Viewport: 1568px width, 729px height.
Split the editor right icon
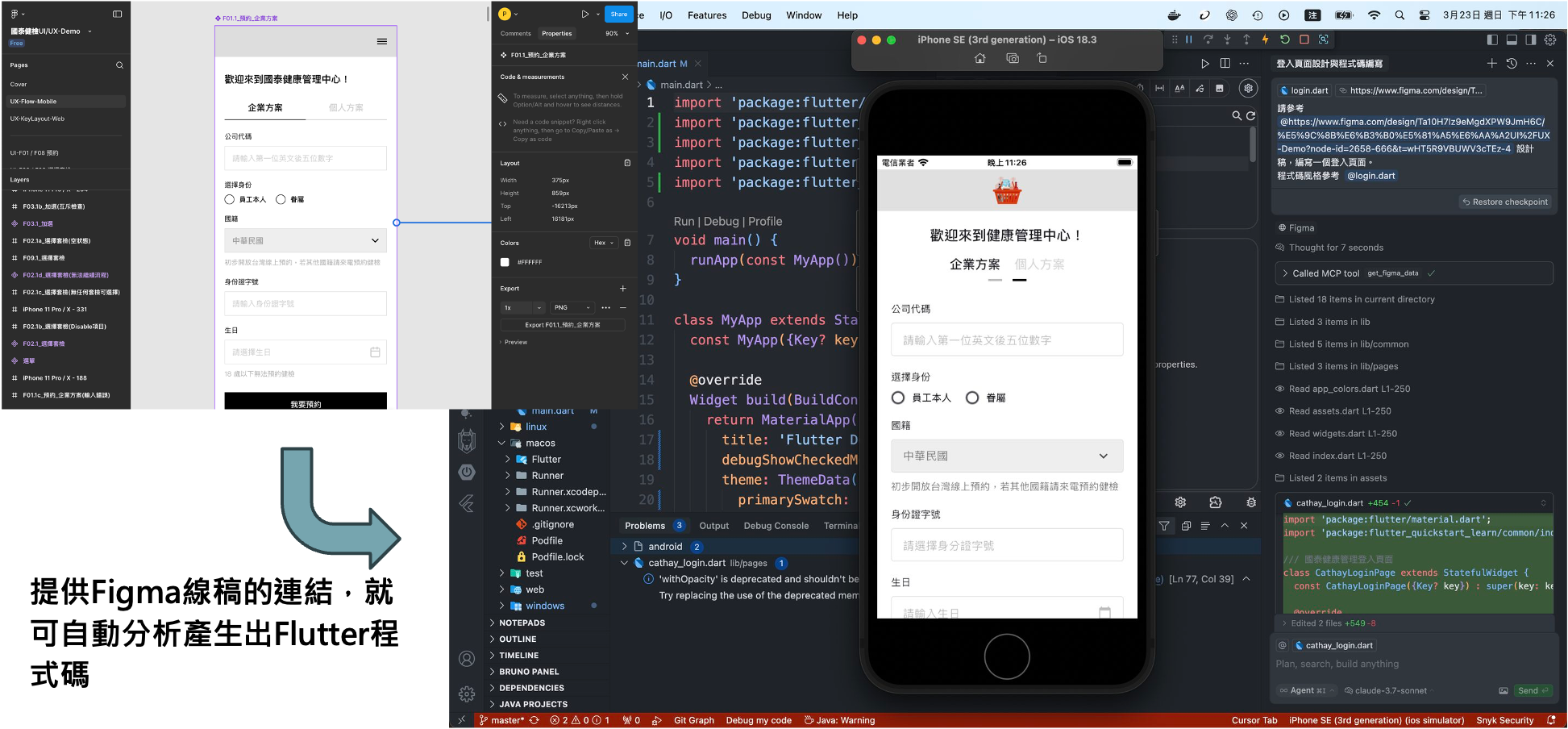(x=1225, y=63)
